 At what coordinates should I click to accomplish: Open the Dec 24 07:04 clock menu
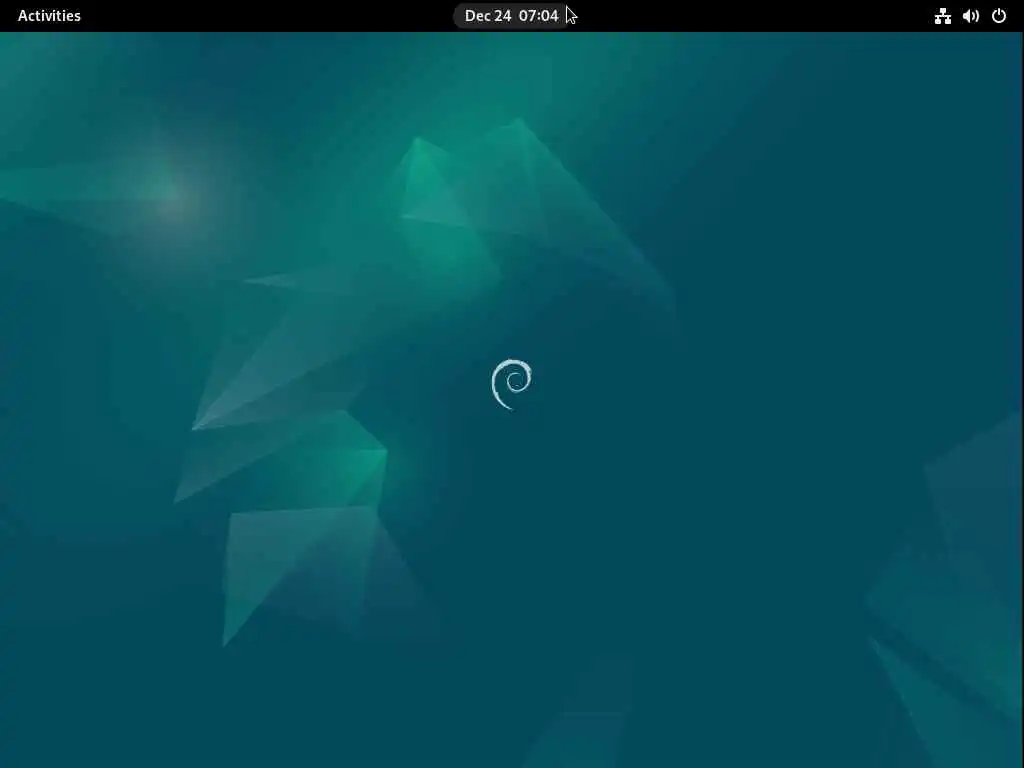coord(511,16)
